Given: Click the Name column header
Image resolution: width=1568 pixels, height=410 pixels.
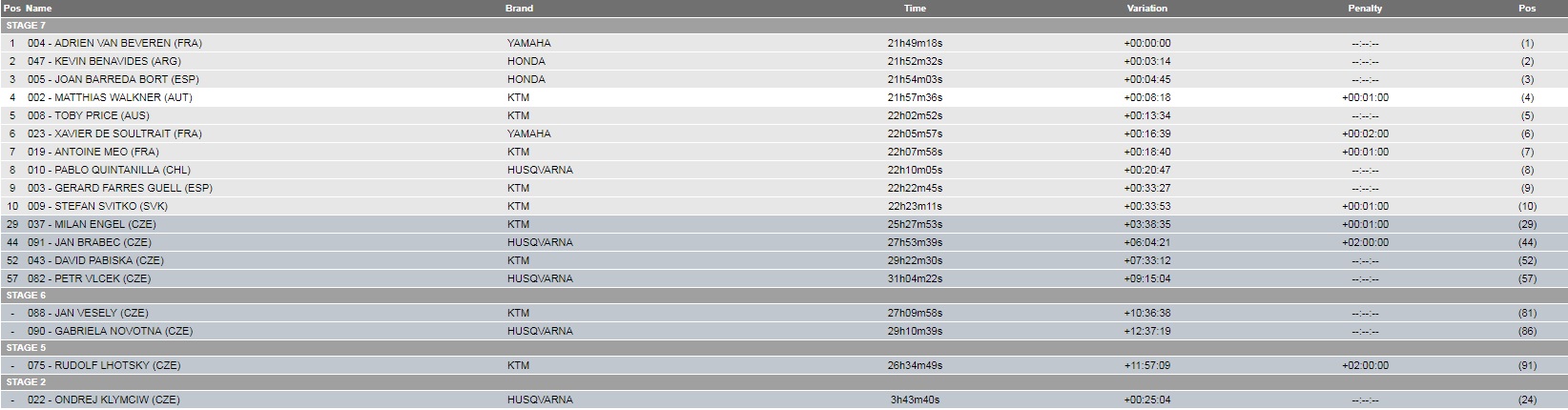Looking at the screenshot, I should click(38, 9).
